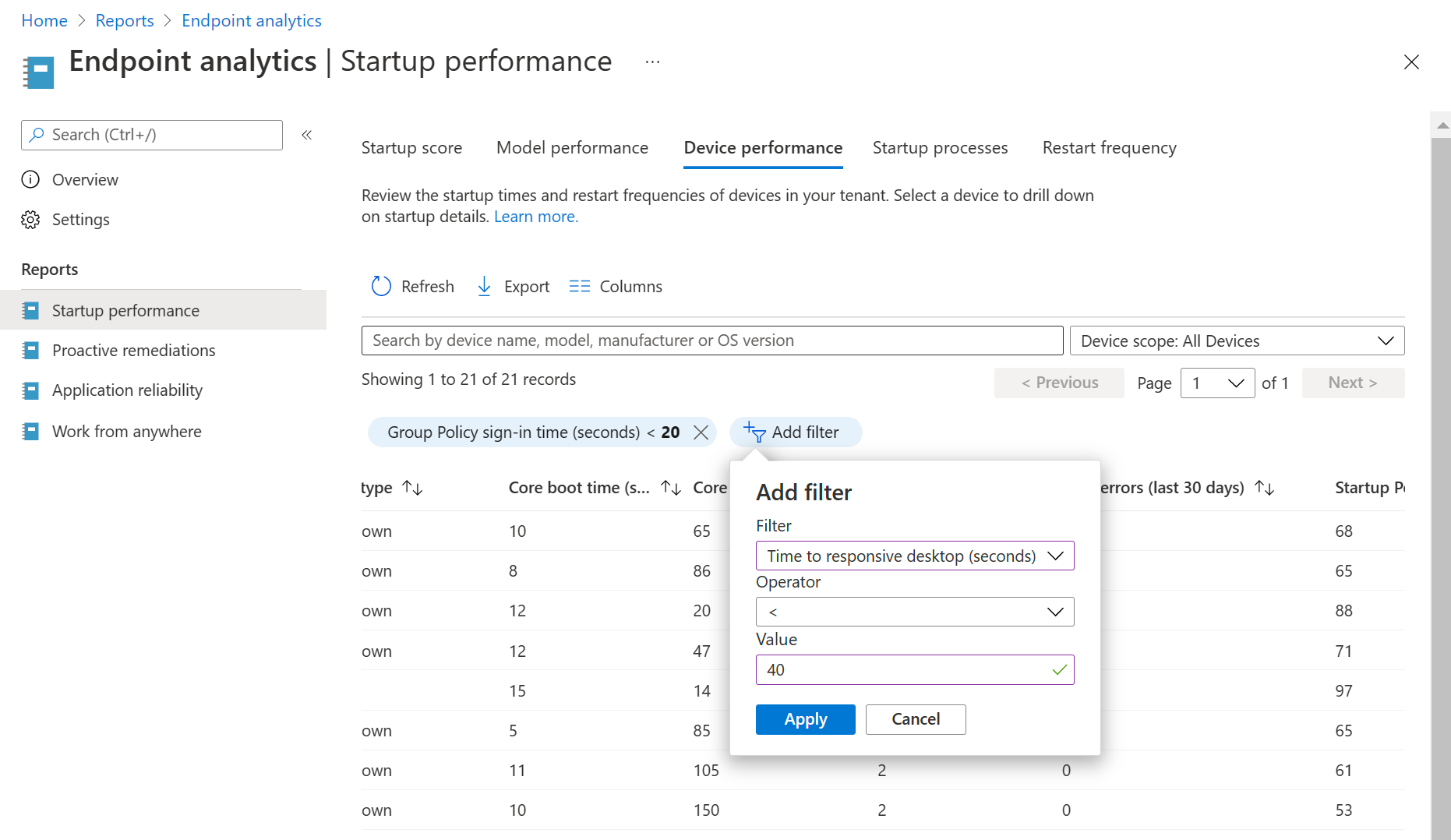Click the Apply button in Add filter
Image resolution: width=1451 pixels, height=840 pixels.
[805, 719]
